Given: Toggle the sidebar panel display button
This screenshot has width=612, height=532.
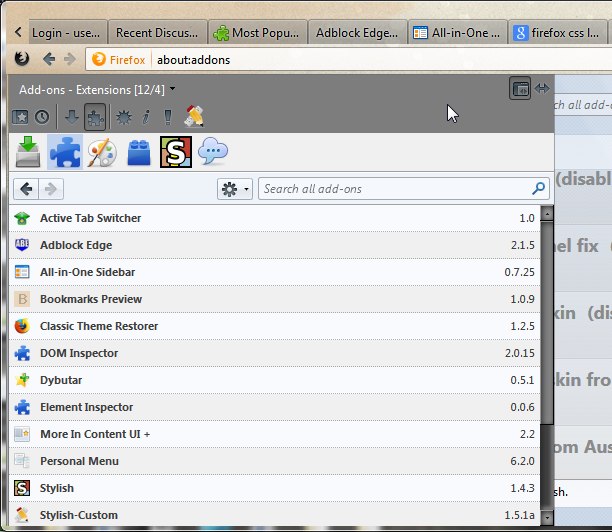Looking at the screenshot, I should (x=520, y=88).
